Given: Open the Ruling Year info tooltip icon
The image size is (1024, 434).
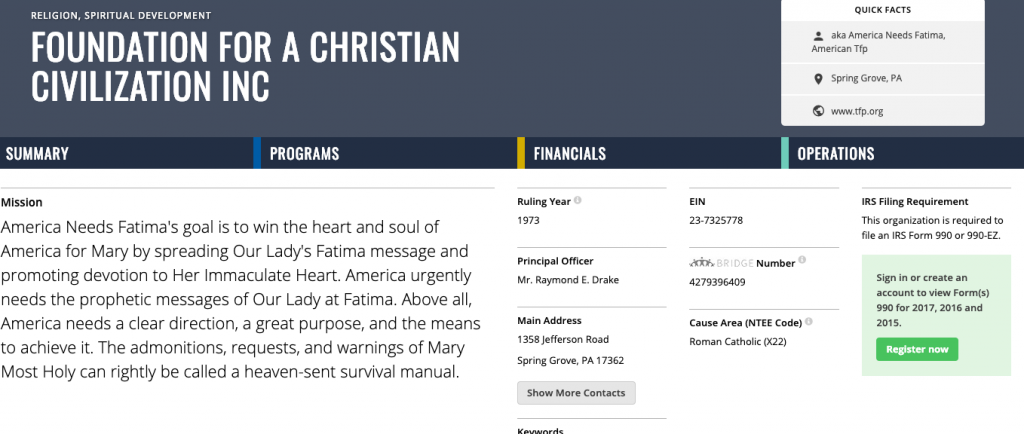Looking at the screenshot, I should [577, 201].
